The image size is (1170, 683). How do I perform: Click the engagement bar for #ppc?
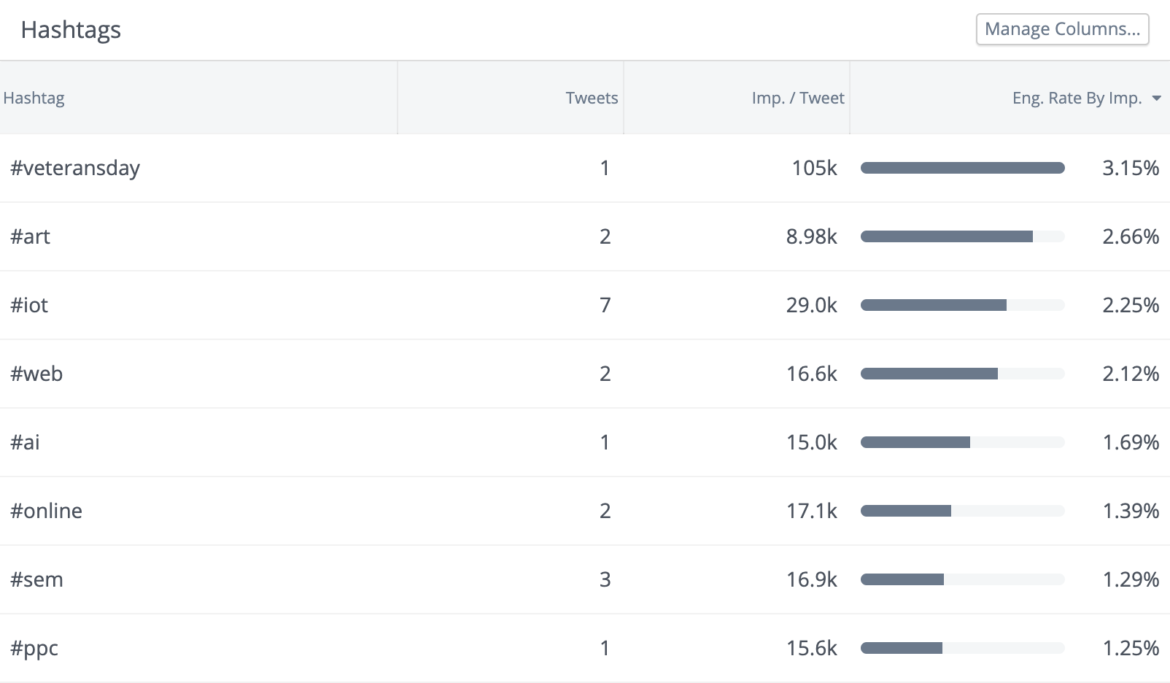[x=903, y=647]
